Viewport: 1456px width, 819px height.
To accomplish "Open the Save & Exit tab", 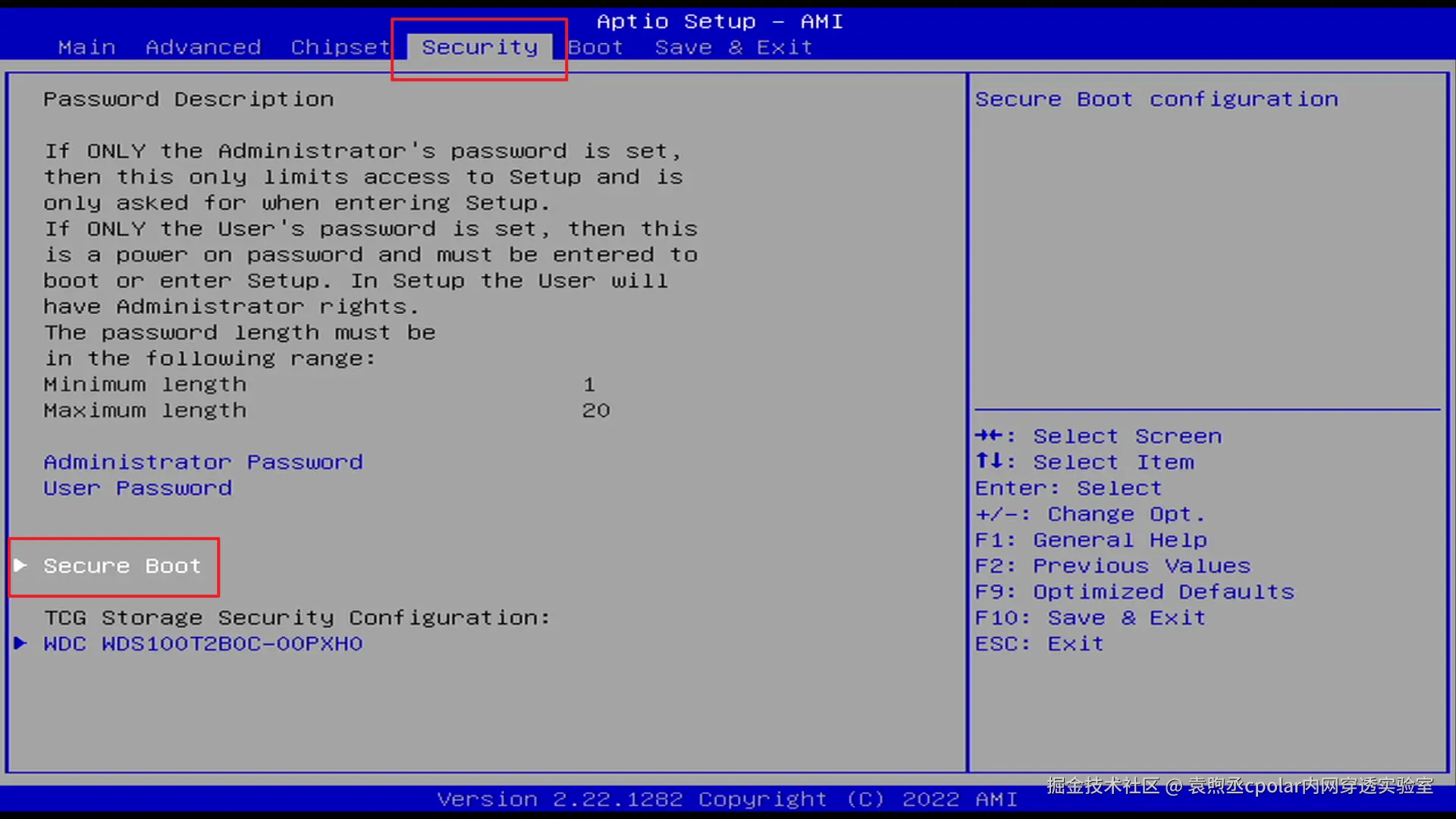I will coord(733,47).
